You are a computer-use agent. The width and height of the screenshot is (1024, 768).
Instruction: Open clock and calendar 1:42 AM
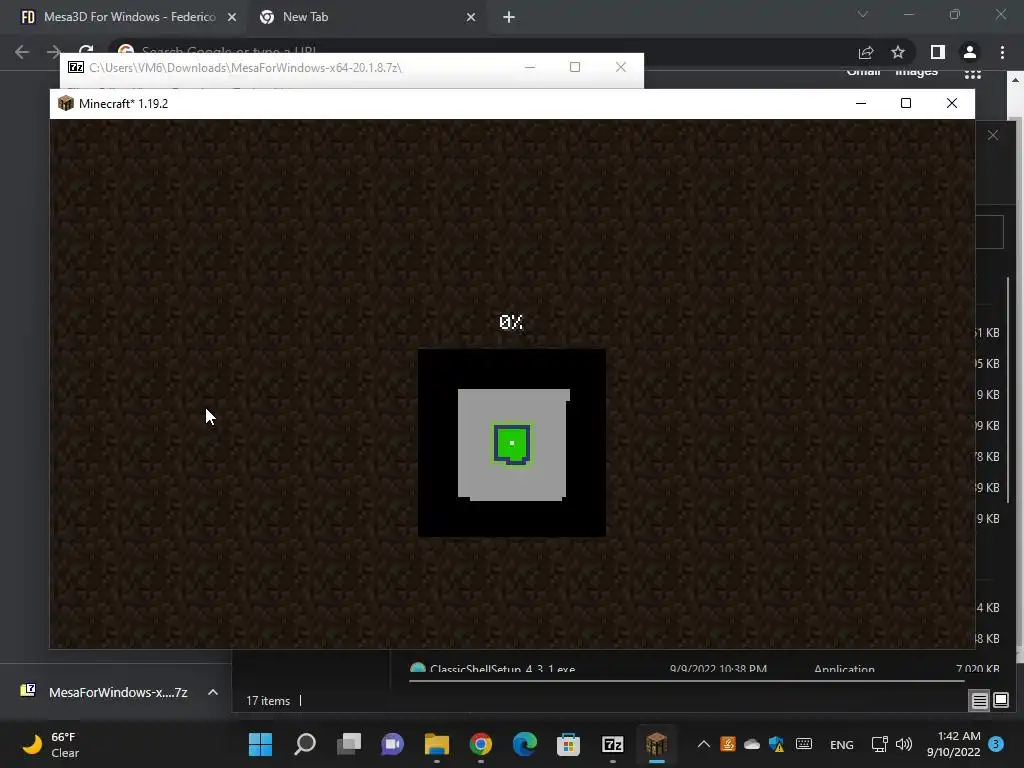953,744
